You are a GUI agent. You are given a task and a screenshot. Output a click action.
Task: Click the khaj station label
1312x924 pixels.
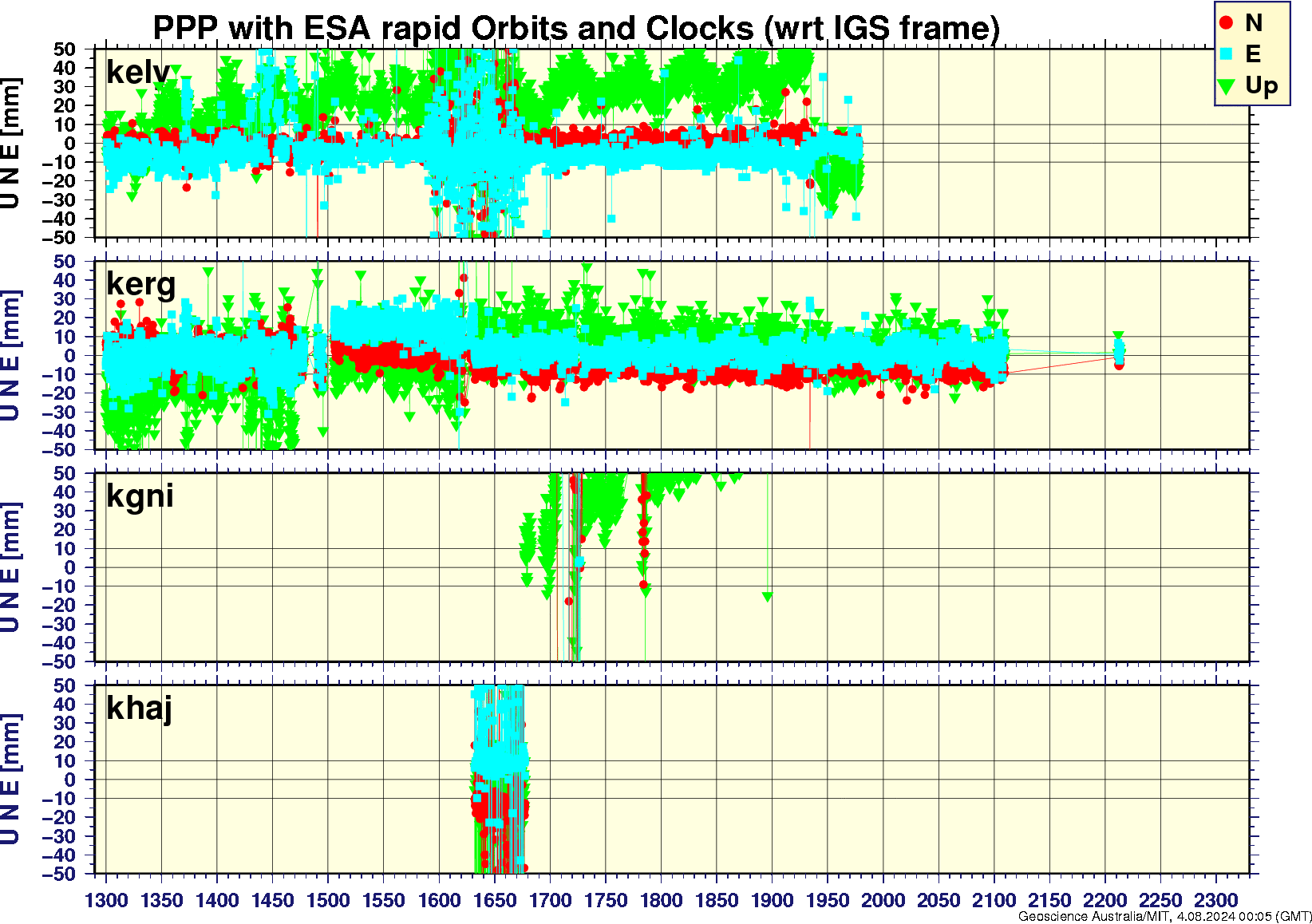pyautogui.click(x=140, y=709)
